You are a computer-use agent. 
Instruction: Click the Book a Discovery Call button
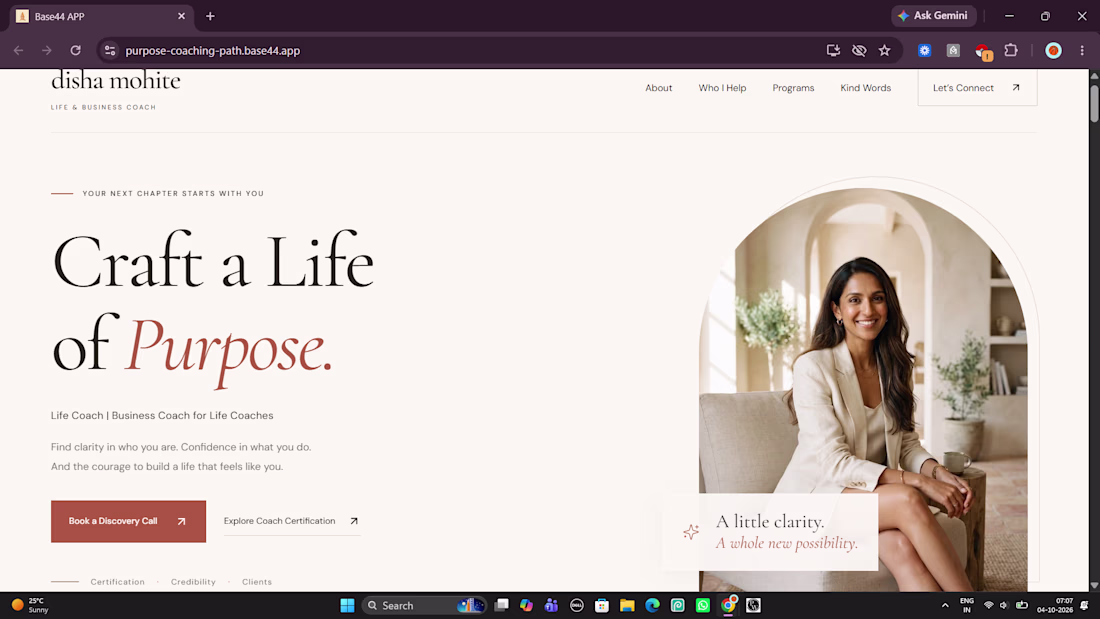pyautogui.click(x=128, y=521)
